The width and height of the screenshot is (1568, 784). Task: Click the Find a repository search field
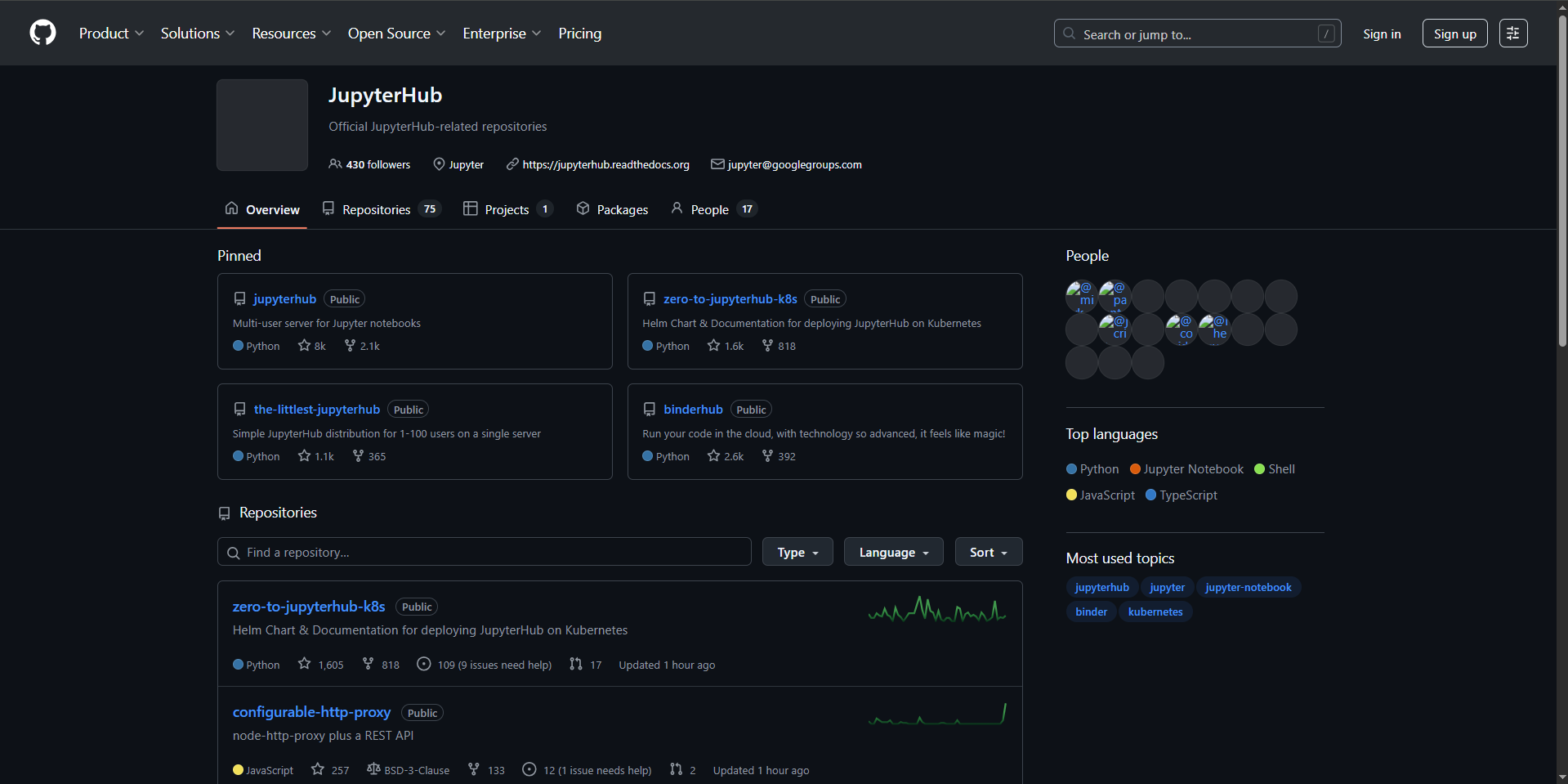[485, 552]
